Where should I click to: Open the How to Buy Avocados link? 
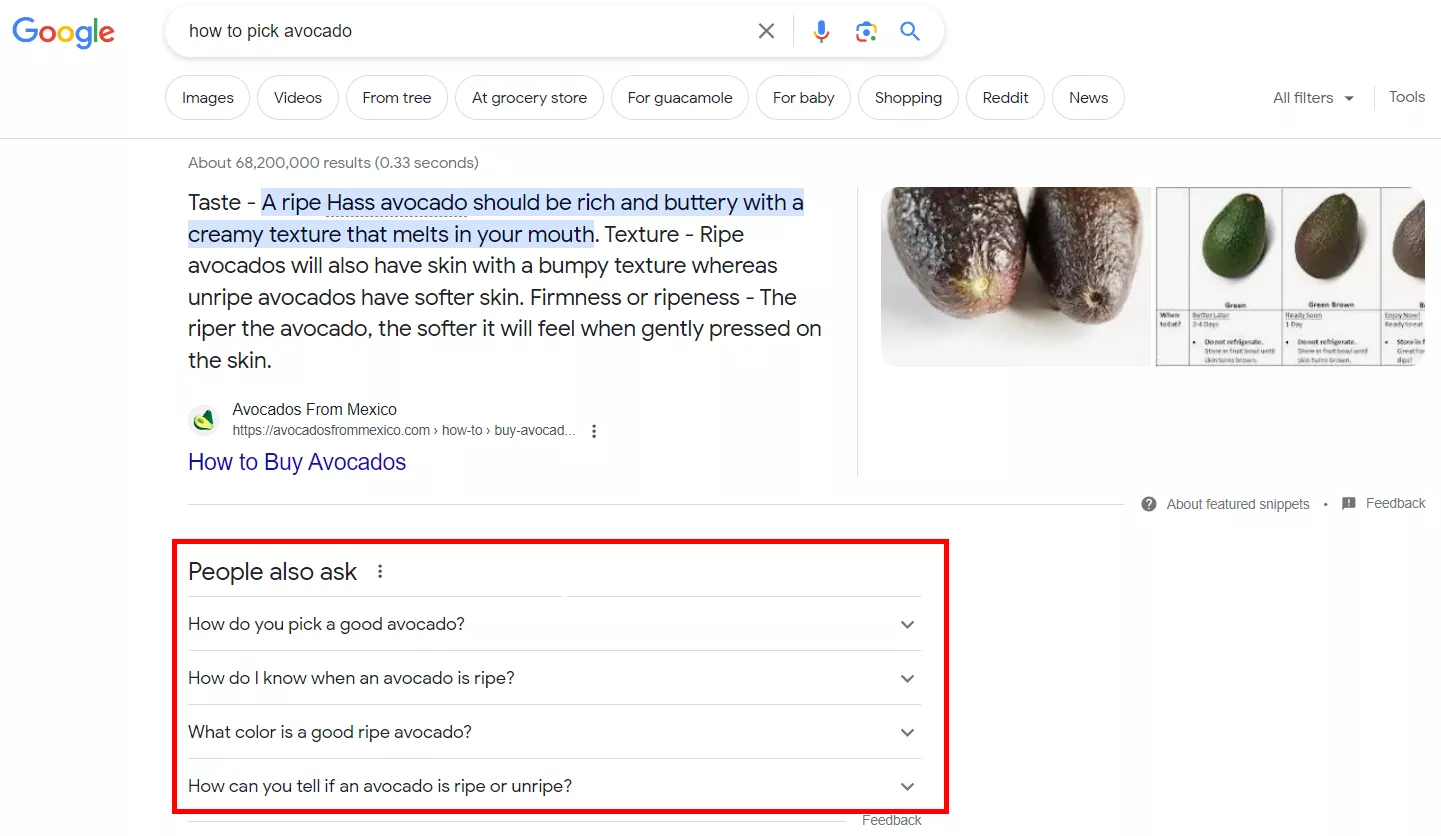click(x=297, y=462)
